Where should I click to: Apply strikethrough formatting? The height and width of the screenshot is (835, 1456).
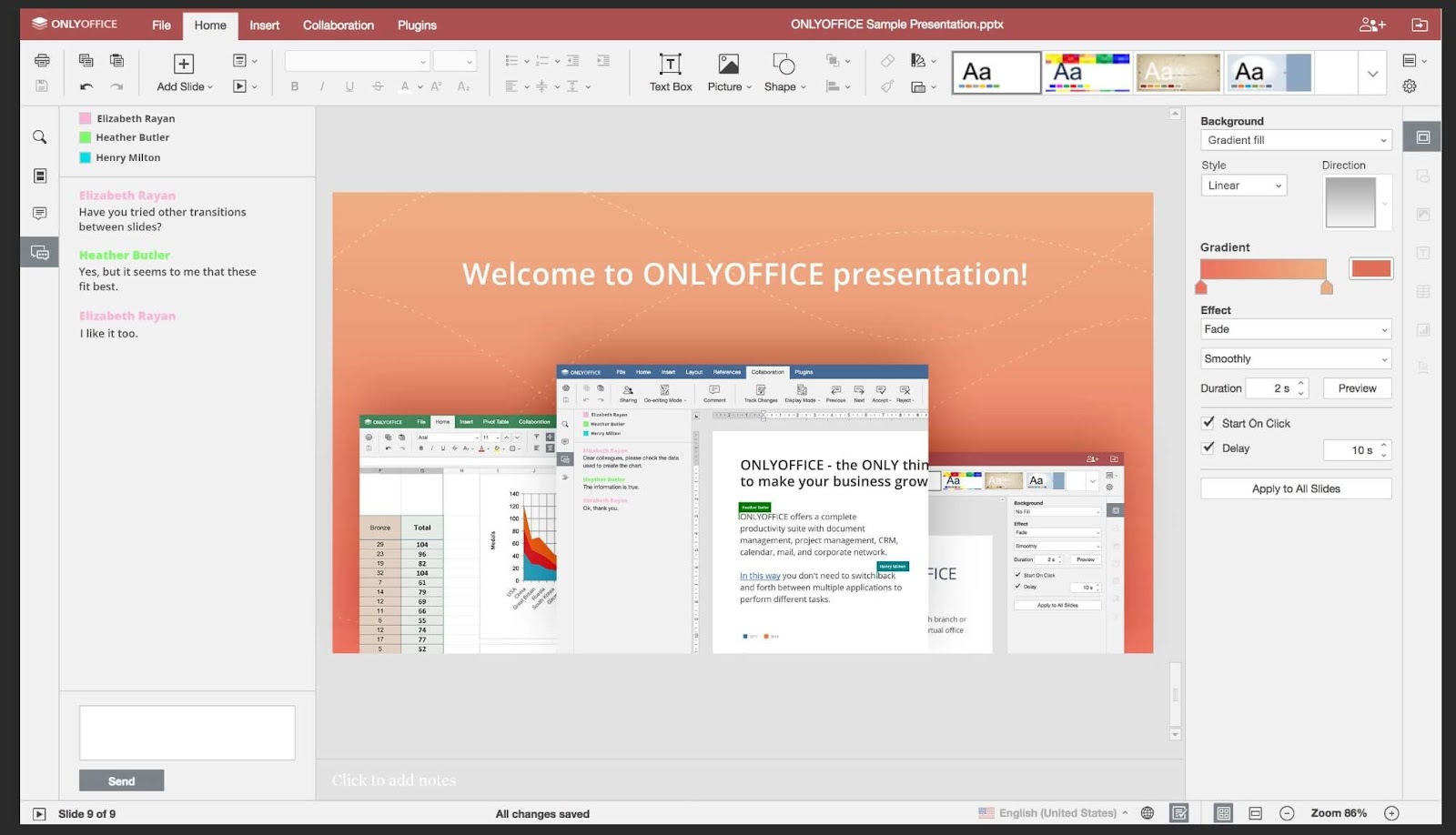378,86
